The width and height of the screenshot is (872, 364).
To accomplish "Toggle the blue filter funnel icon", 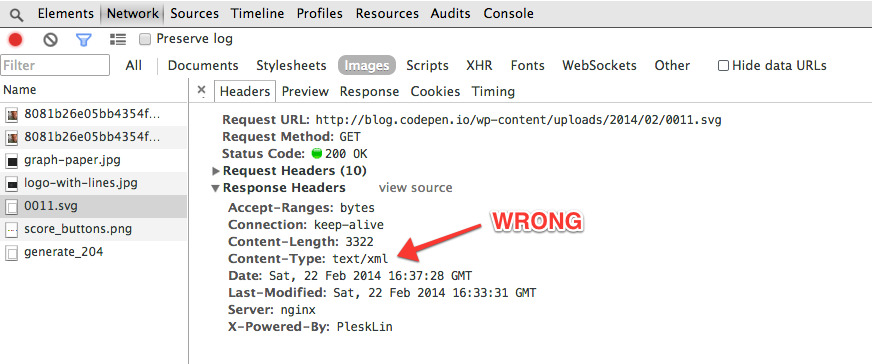I will (x=83, y=39).
